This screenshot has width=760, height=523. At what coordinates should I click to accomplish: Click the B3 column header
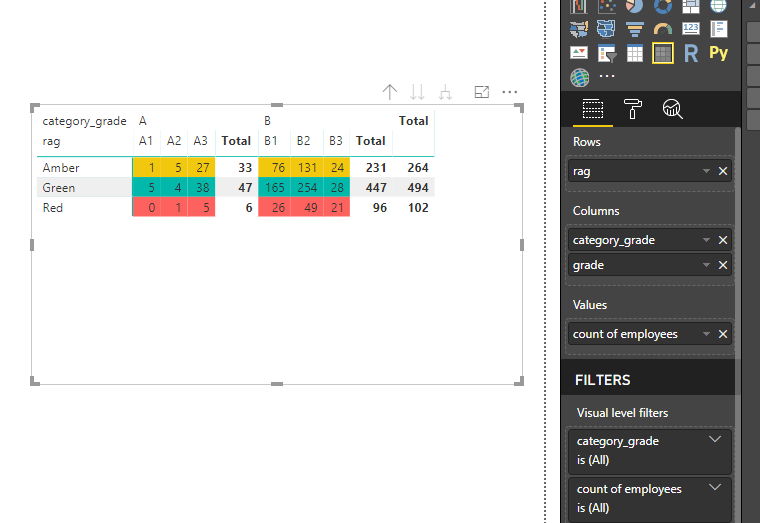tap(335, 141)
